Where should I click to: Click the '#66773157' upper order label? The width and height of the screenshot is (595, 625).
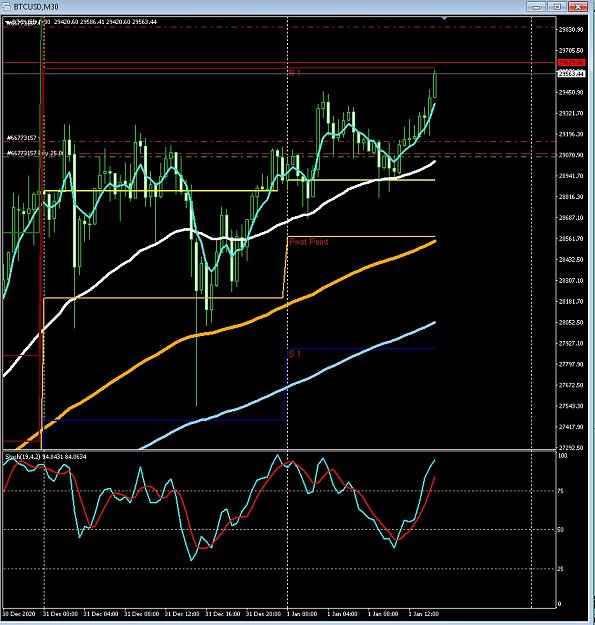[22, 138]
